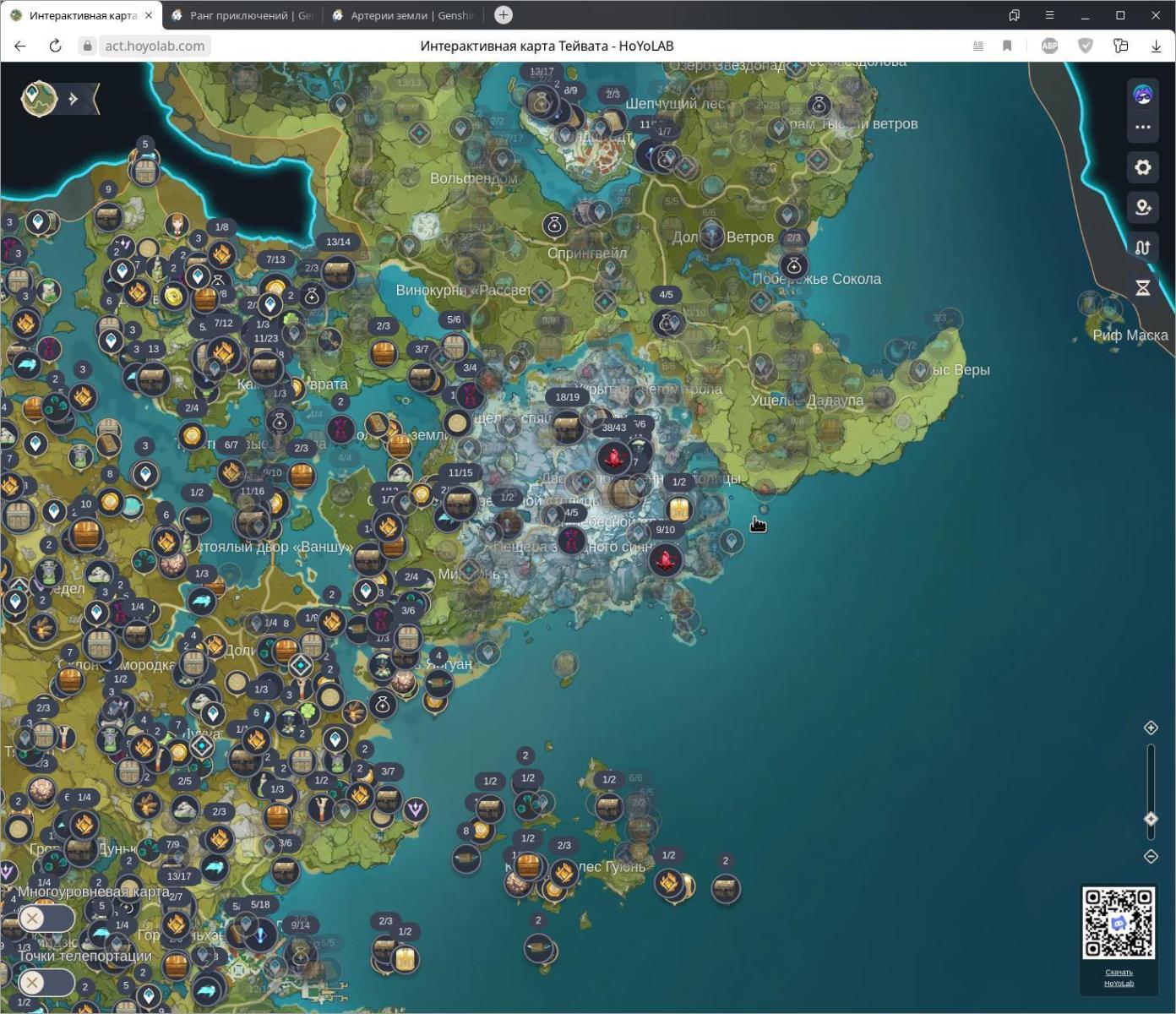Select the chest marker labeled 9
The image size is (1176, 1014).
pos(107,216)
